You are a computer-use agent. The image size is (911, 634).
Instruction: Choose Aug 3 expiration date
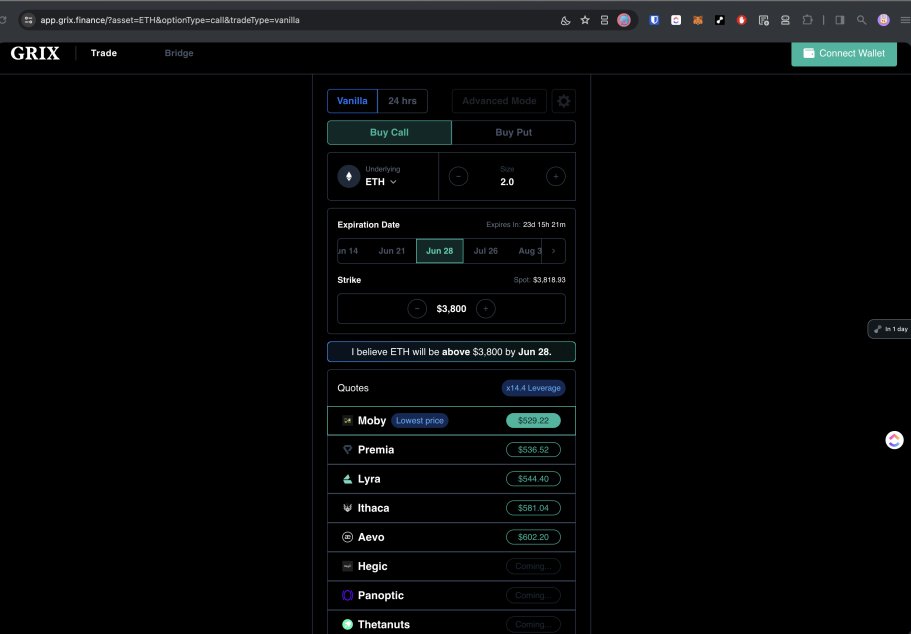[x=528, y=251]
